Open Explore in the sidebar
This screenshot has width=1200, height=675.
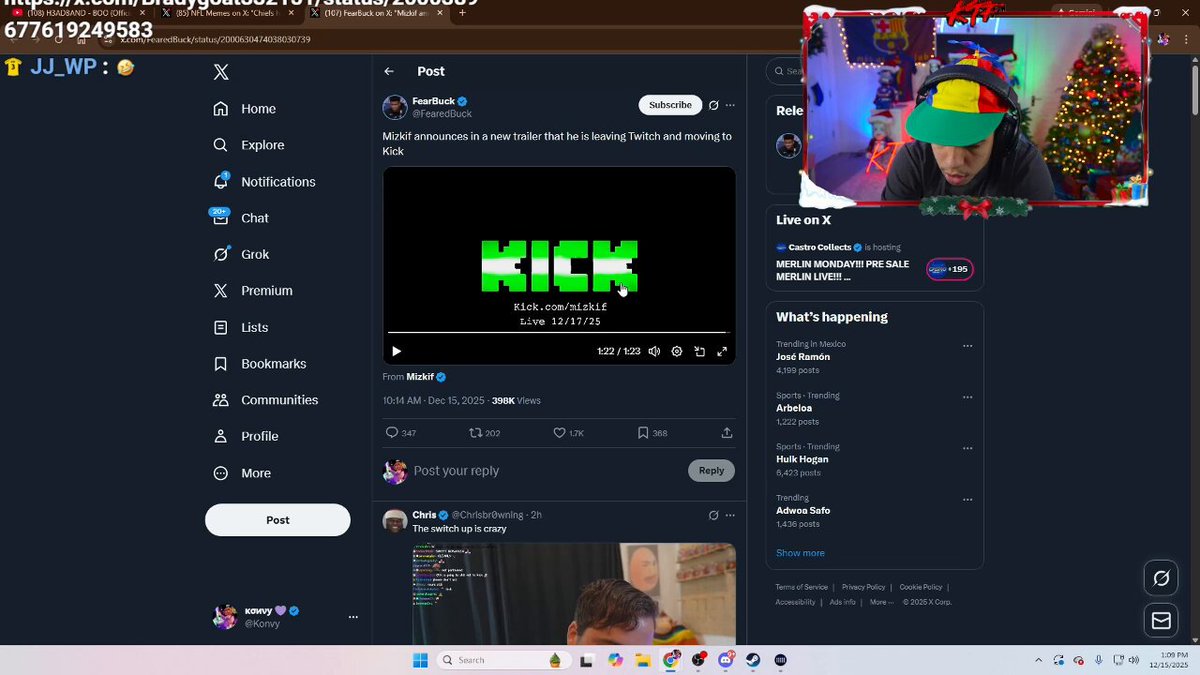[x=249, y=145]
